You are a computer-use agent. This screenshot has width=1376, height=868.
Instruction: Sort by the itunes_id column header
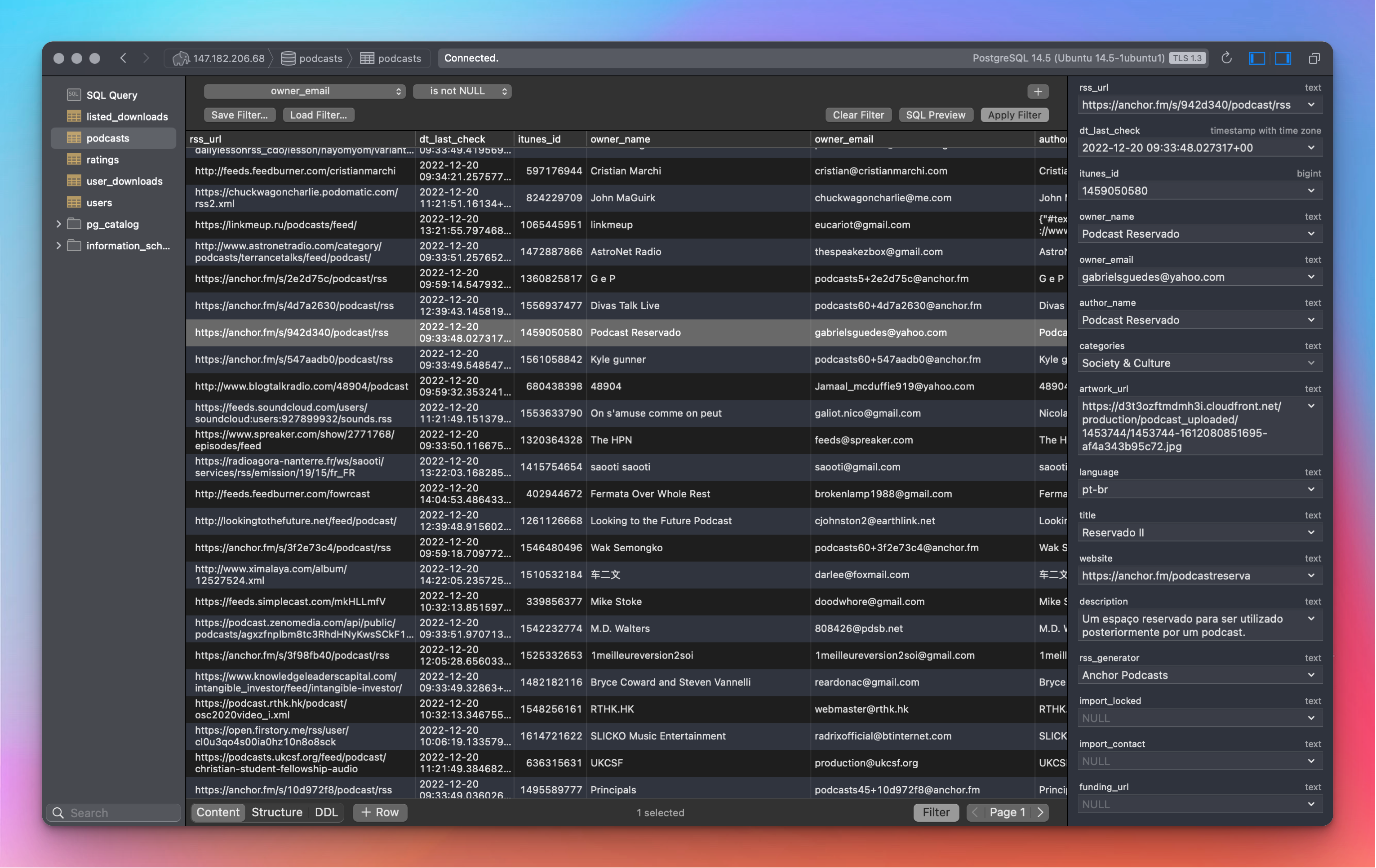pos(550,139)
